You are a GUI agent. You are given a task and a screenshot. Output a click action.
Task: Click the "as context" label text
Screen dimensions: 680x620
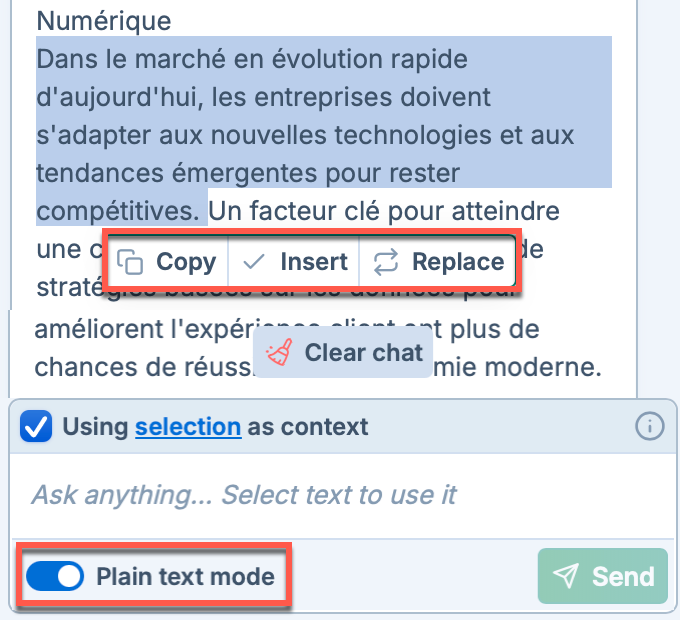308,427
